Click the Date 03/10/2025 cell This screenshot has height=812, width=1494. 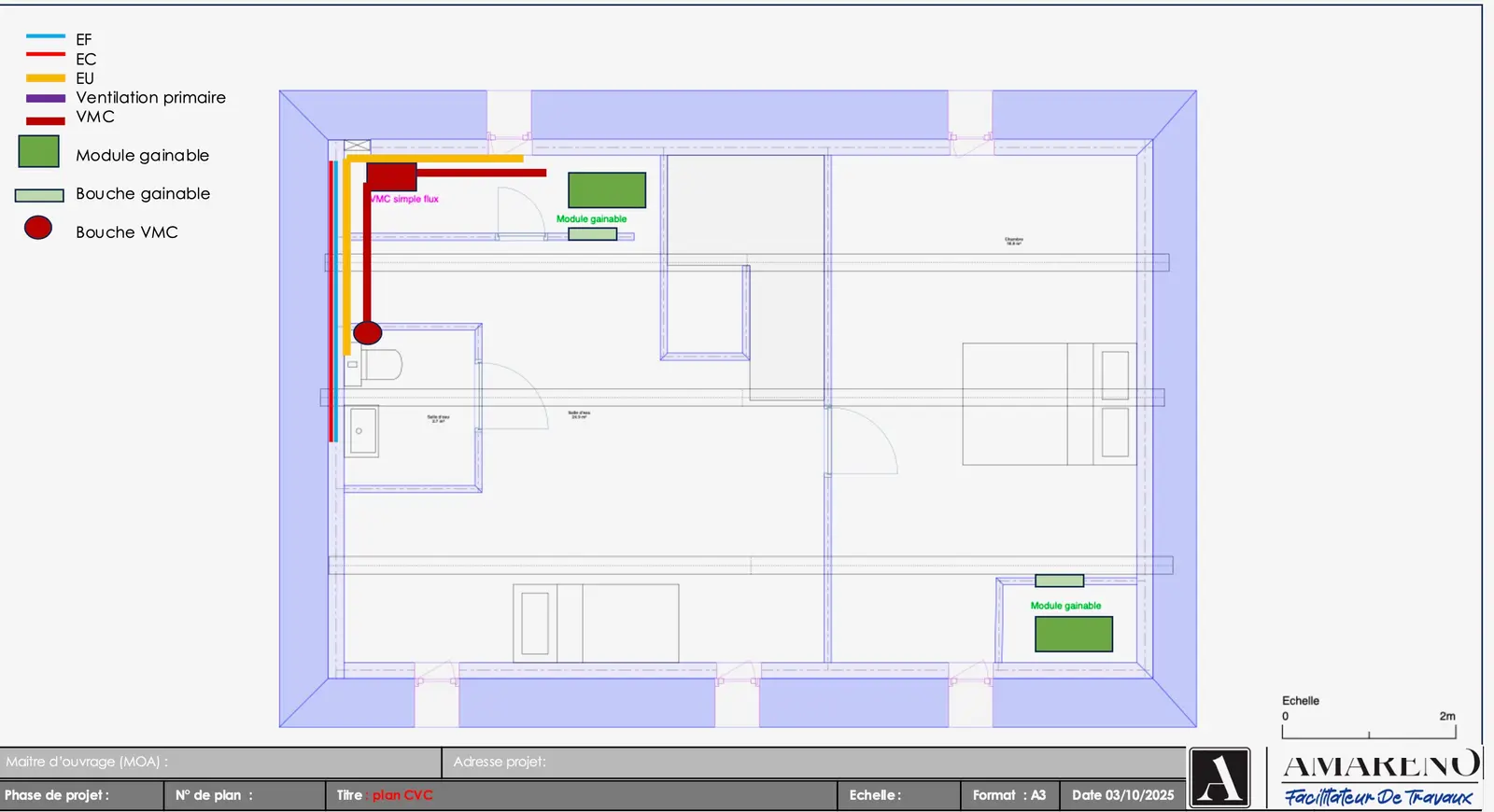pos(1122,795)
